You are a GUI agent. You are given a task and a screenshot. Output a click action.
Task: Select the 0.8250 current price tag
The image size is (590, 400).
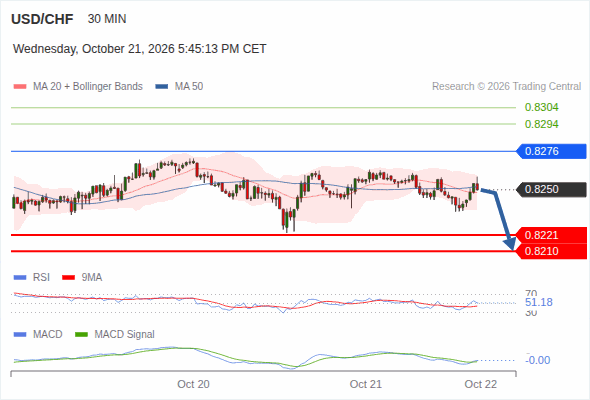click(x=551, y=189)
